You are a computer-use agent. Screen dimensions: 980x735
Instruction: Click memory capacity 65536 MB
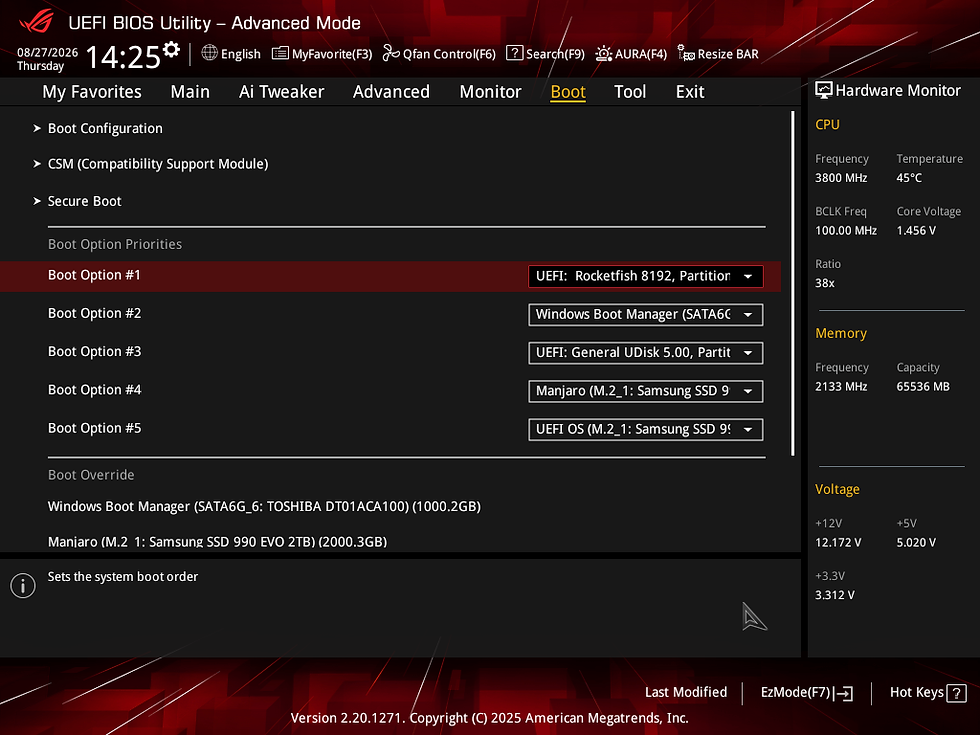click(922, 387)
